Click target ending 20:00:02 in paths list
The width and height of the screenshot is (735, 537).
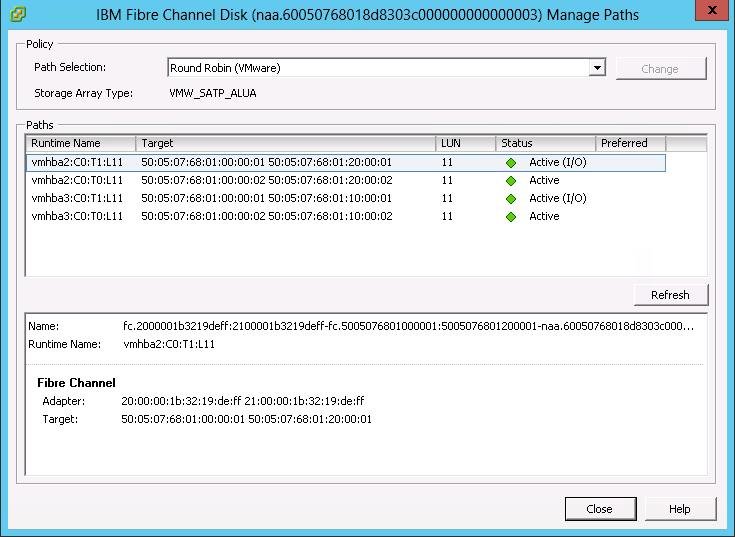pyautogui.click(x=267, y=180)
